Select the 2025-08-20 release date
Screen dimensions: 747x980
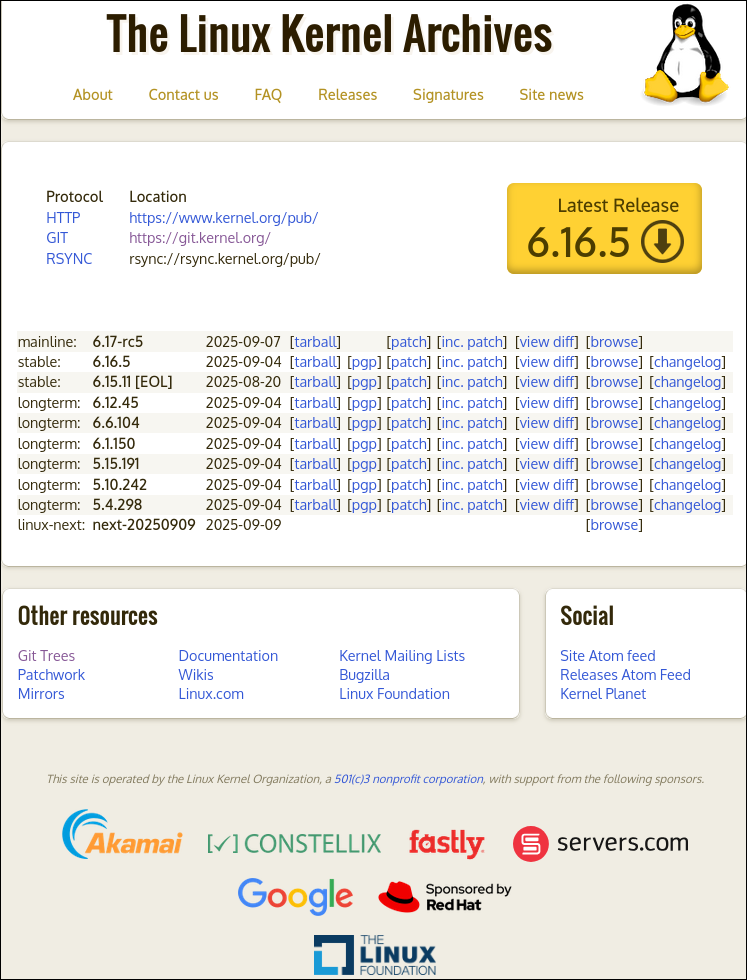pyautogui.click(x=243, y=382)
